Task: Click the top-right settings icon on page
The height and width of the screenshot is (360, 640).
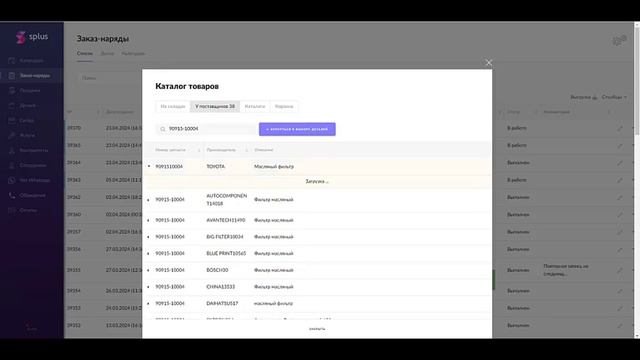Action: tap(619, 40)
